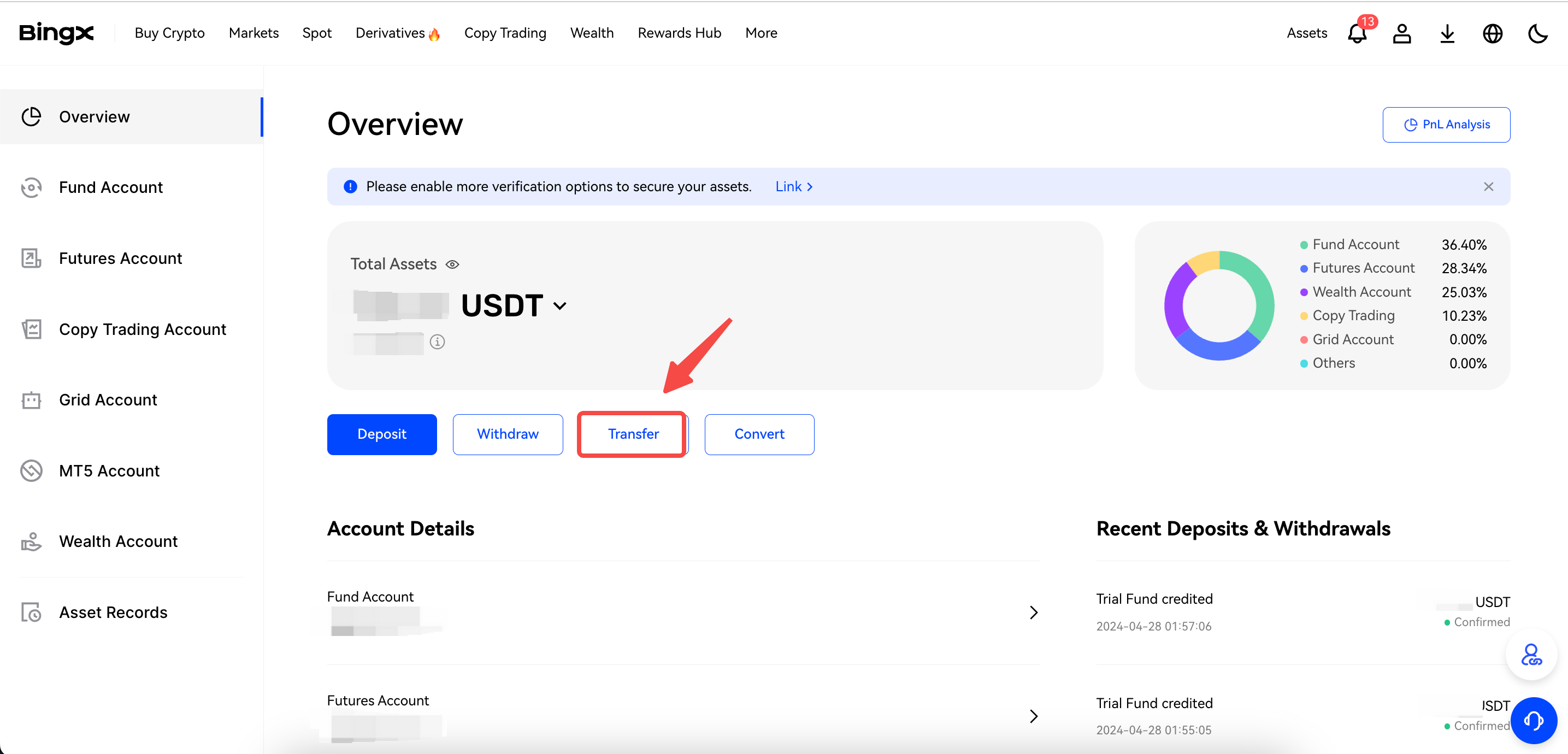Click the Deposit button
Screen dimensions: 1568x754
click(x=382, y=434)
